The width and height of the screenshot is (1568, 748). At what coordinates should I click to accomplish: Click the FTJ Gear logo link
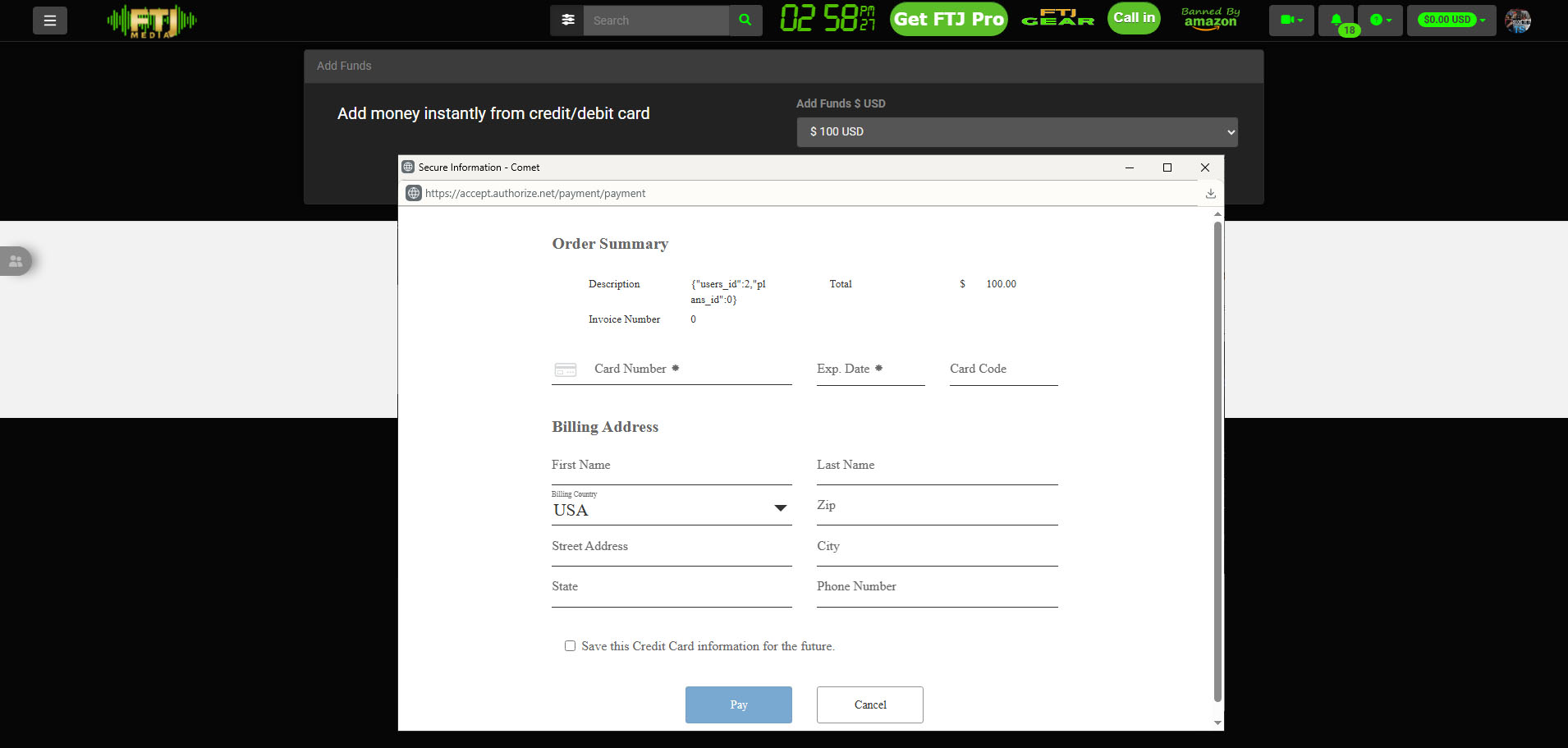tap(1057, 18)
